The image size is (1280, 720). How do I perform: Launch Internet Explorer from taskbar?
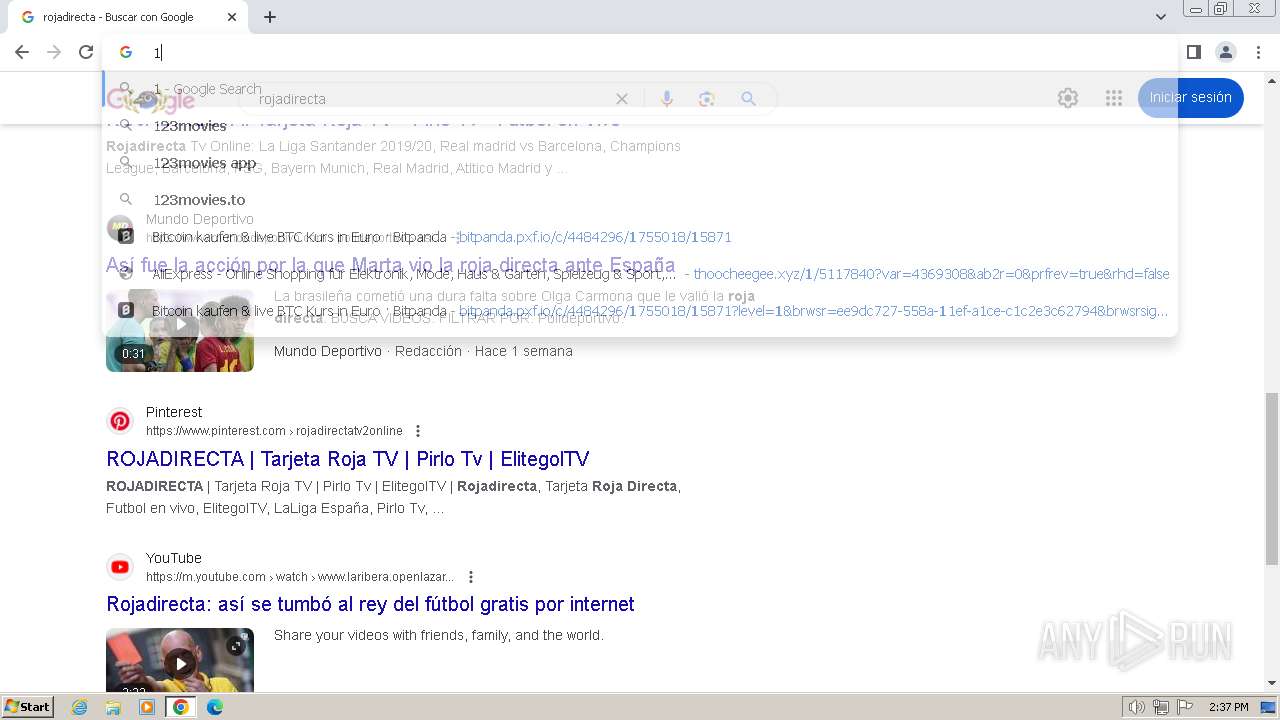tap(80, 707)
